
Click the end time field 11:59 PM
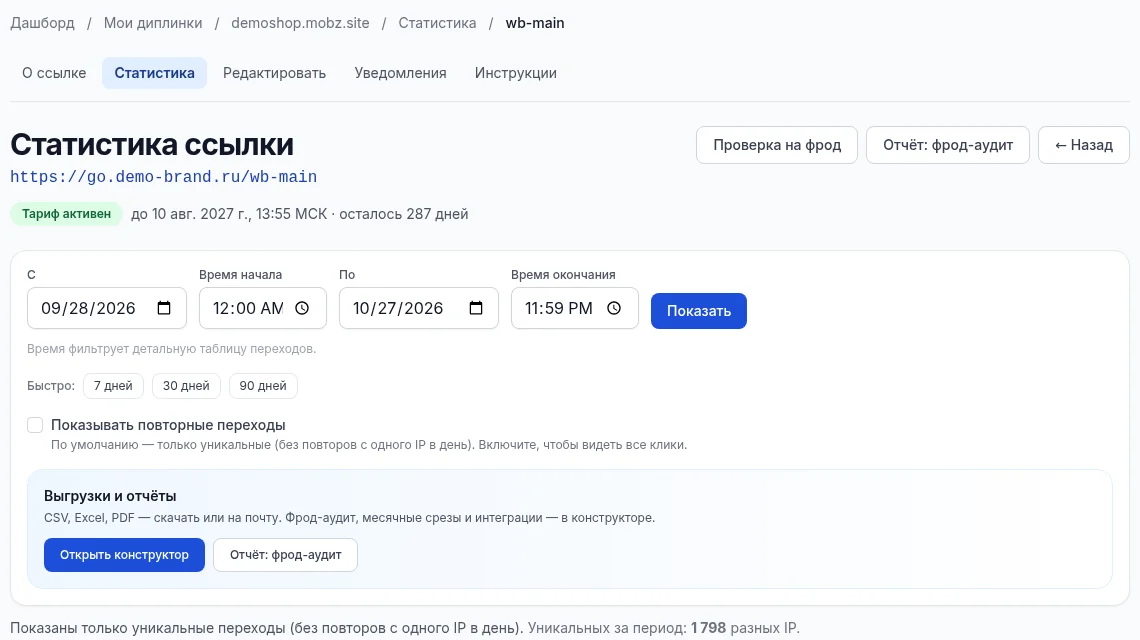(x=574, y=308)
